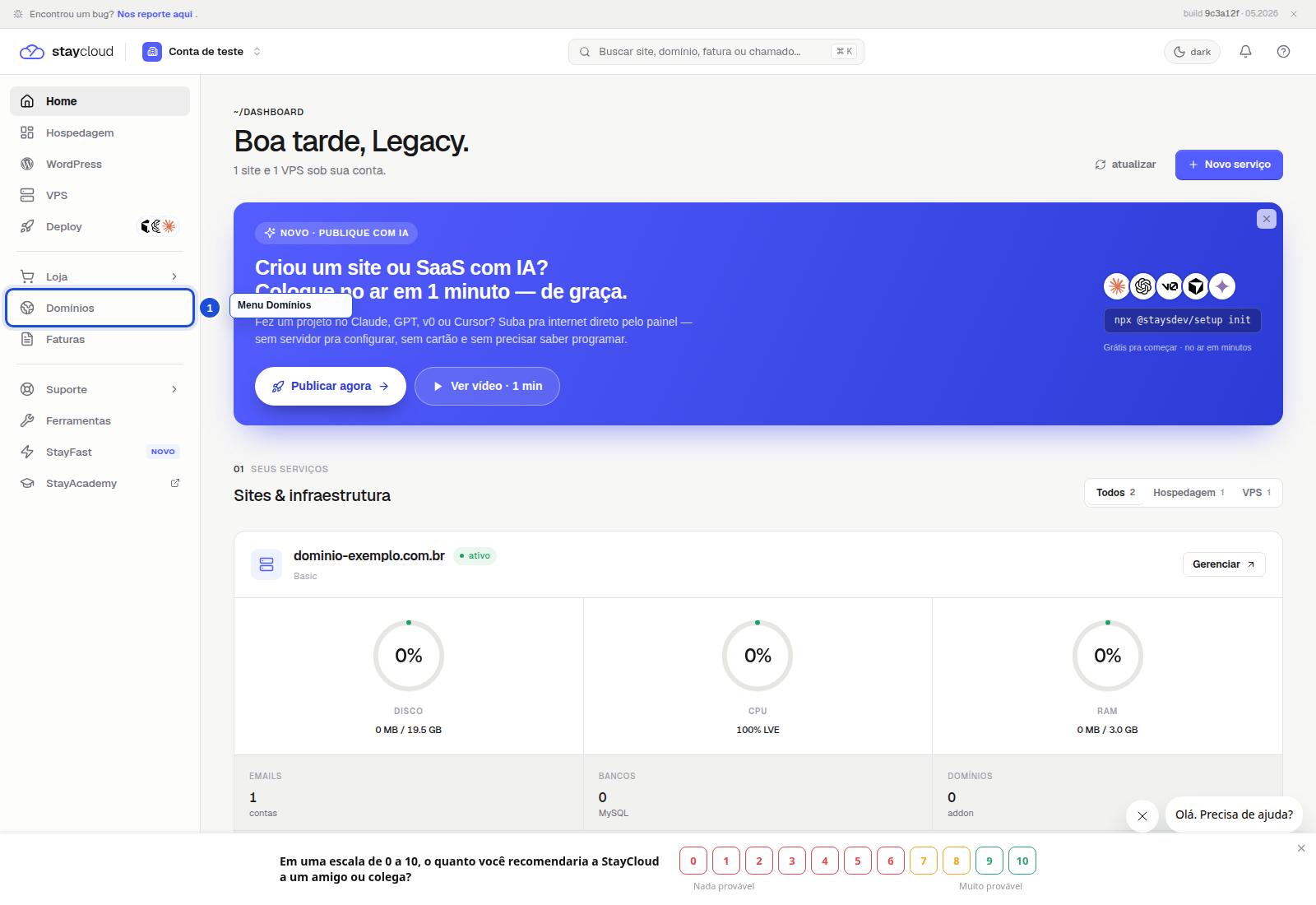Open StayFast in sidebar
1316x905 pixels.
100,452
